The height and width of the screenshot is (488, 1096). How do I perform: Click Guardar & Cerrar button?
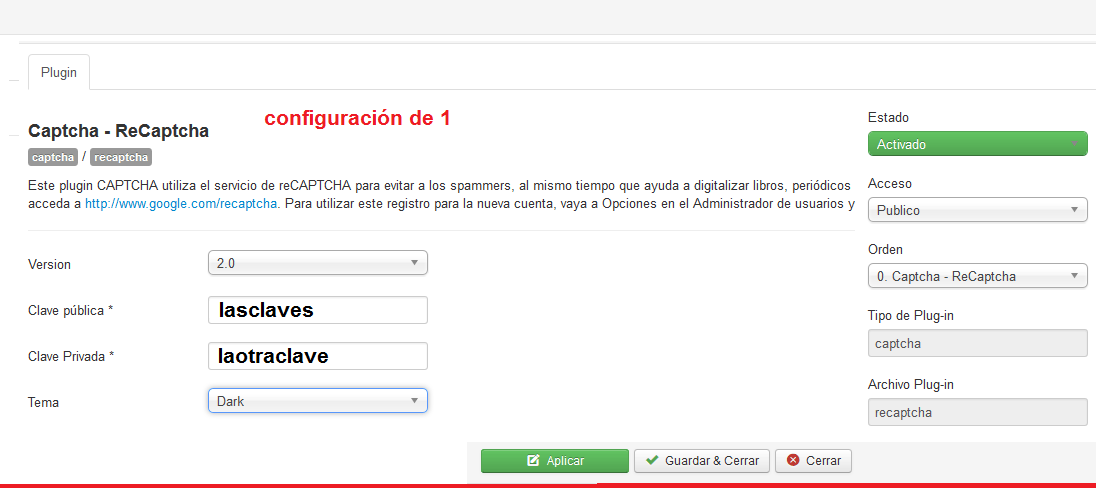pos(702,461)
